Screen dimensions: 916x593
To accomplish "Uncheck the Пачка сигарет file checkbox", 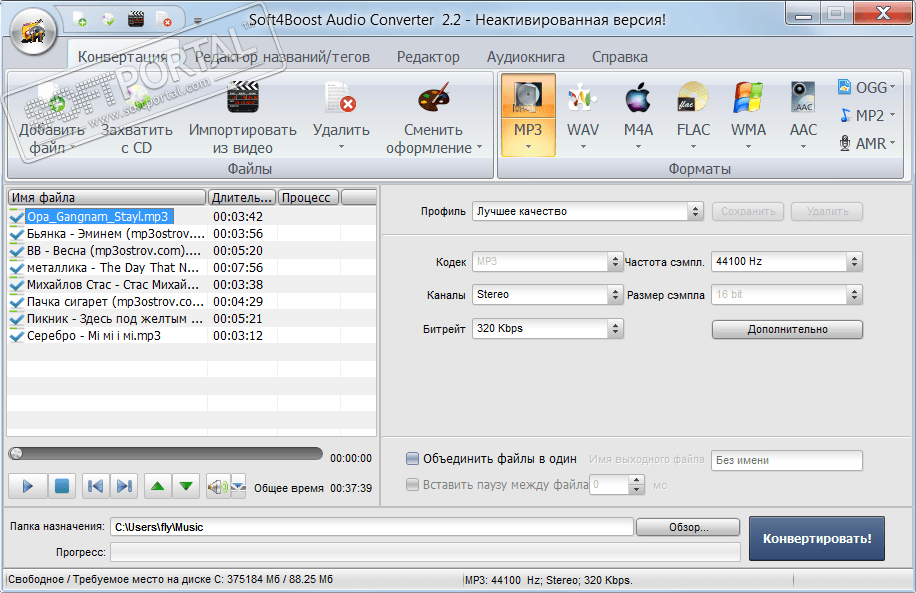I will coord(17,301).
